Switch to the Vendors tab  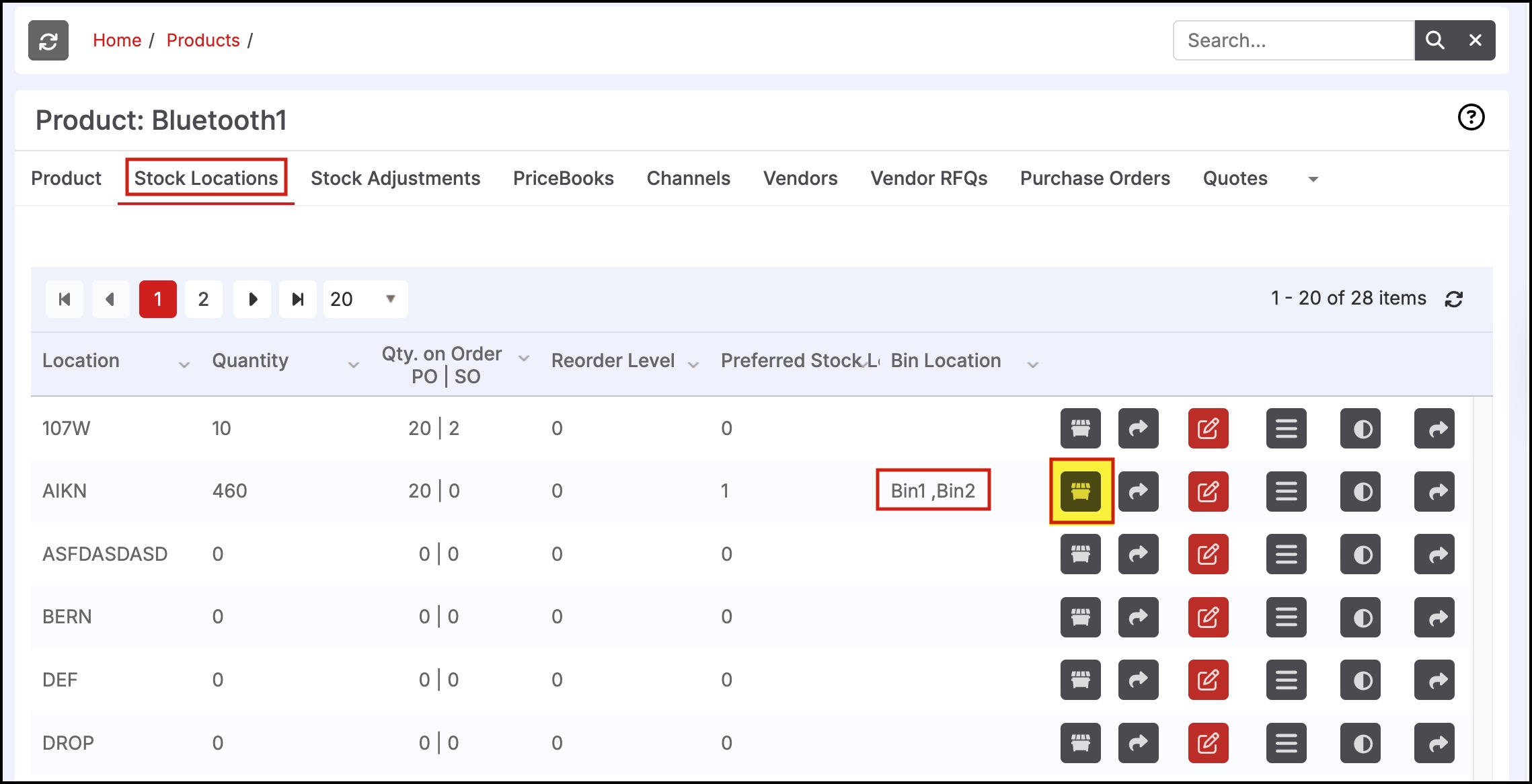click(800, 178)
